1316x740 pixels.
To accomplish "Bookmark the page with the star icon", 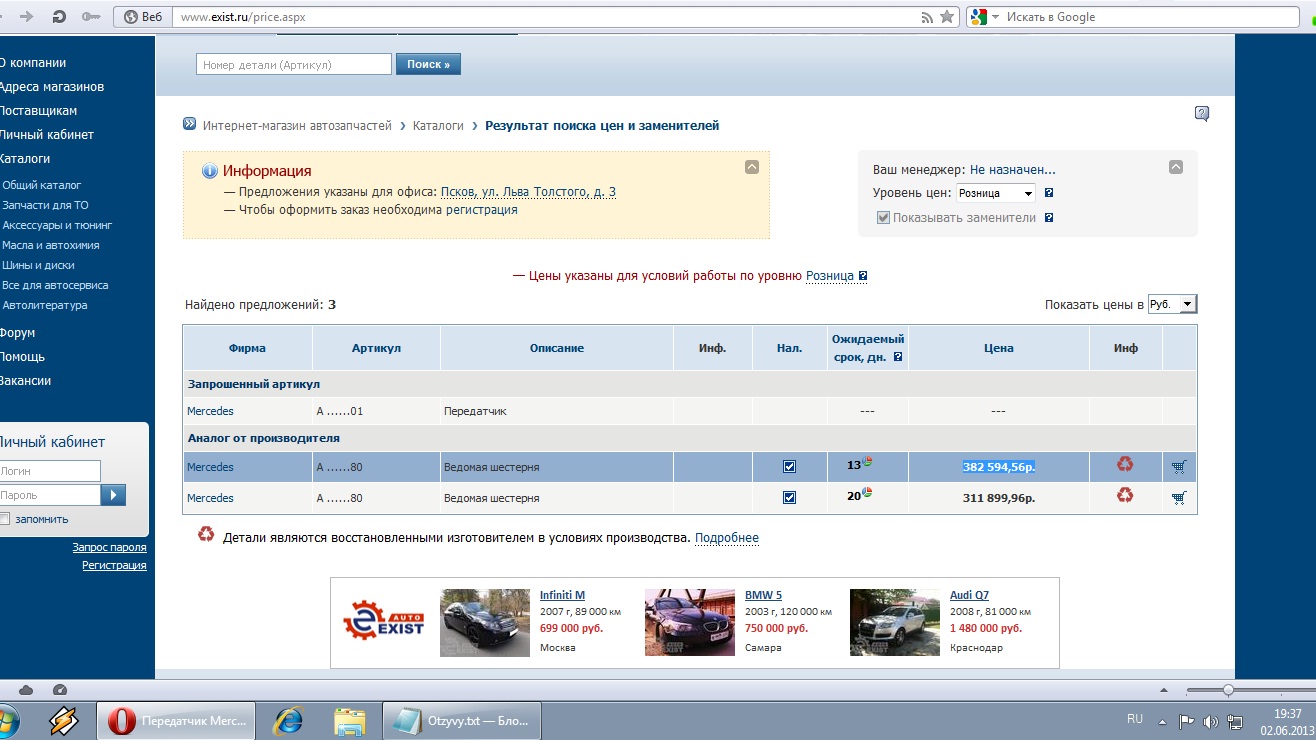I will pyautogui.click(x=946, y=17).
